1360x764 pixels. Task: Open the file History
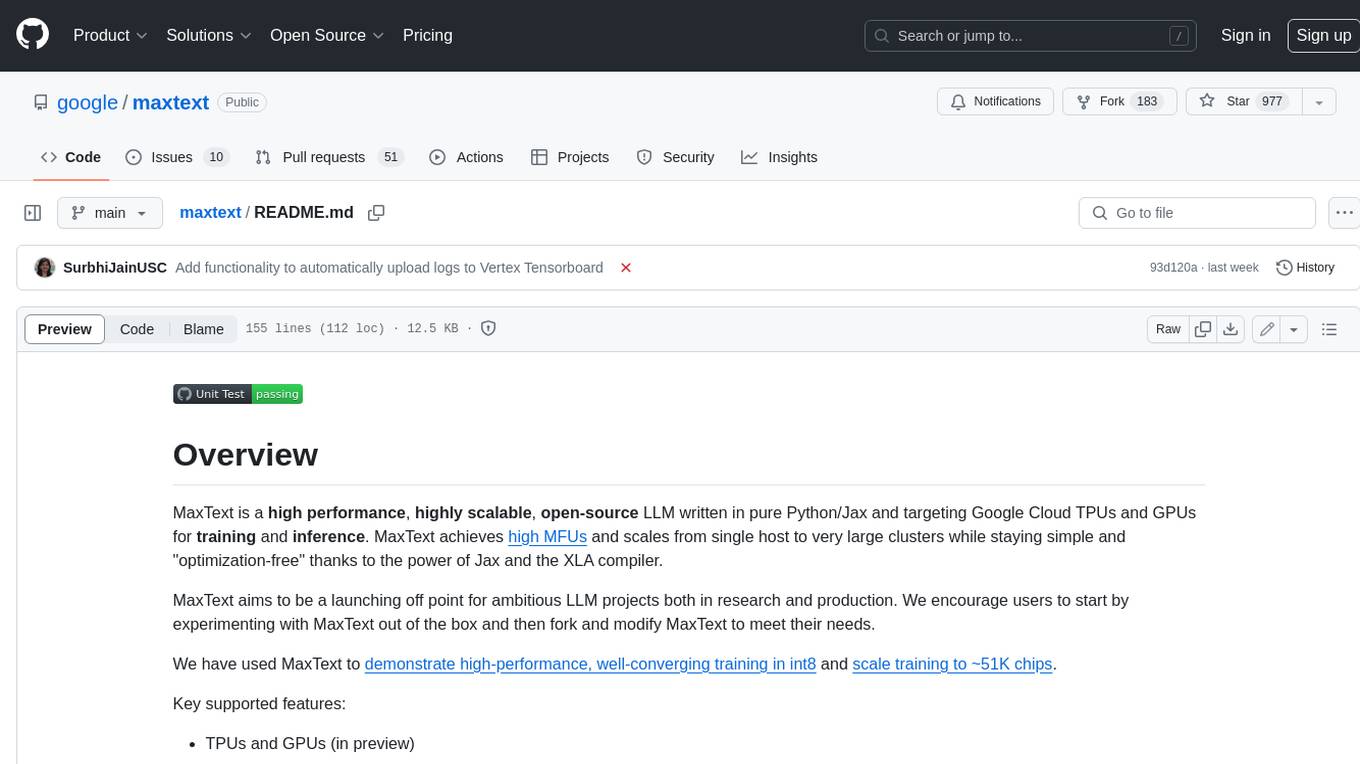(x=1305, y=268)
